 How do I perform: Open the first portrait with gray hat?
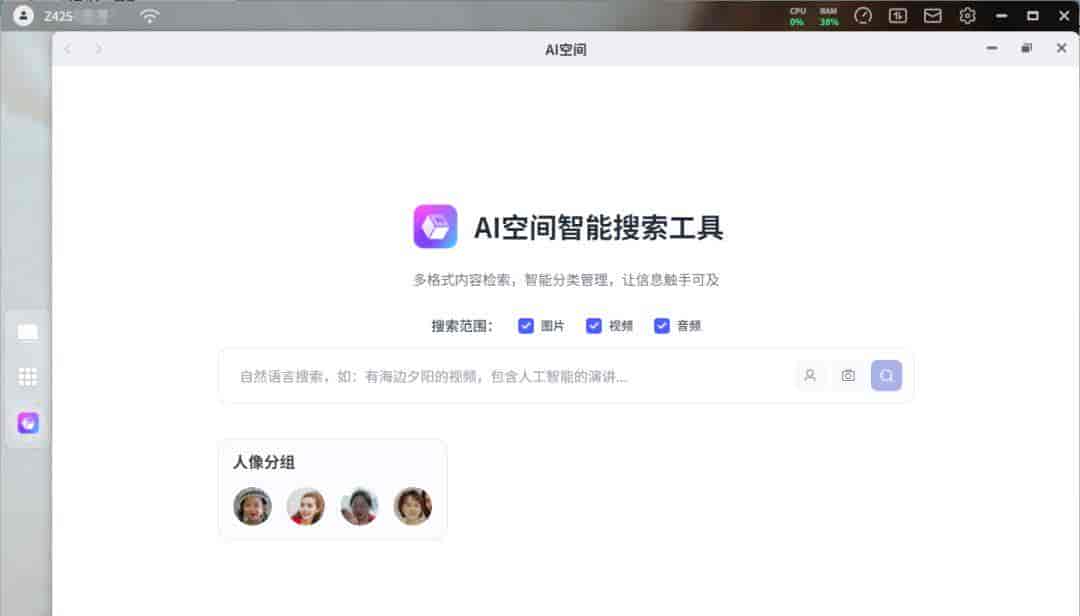[252, 506]
